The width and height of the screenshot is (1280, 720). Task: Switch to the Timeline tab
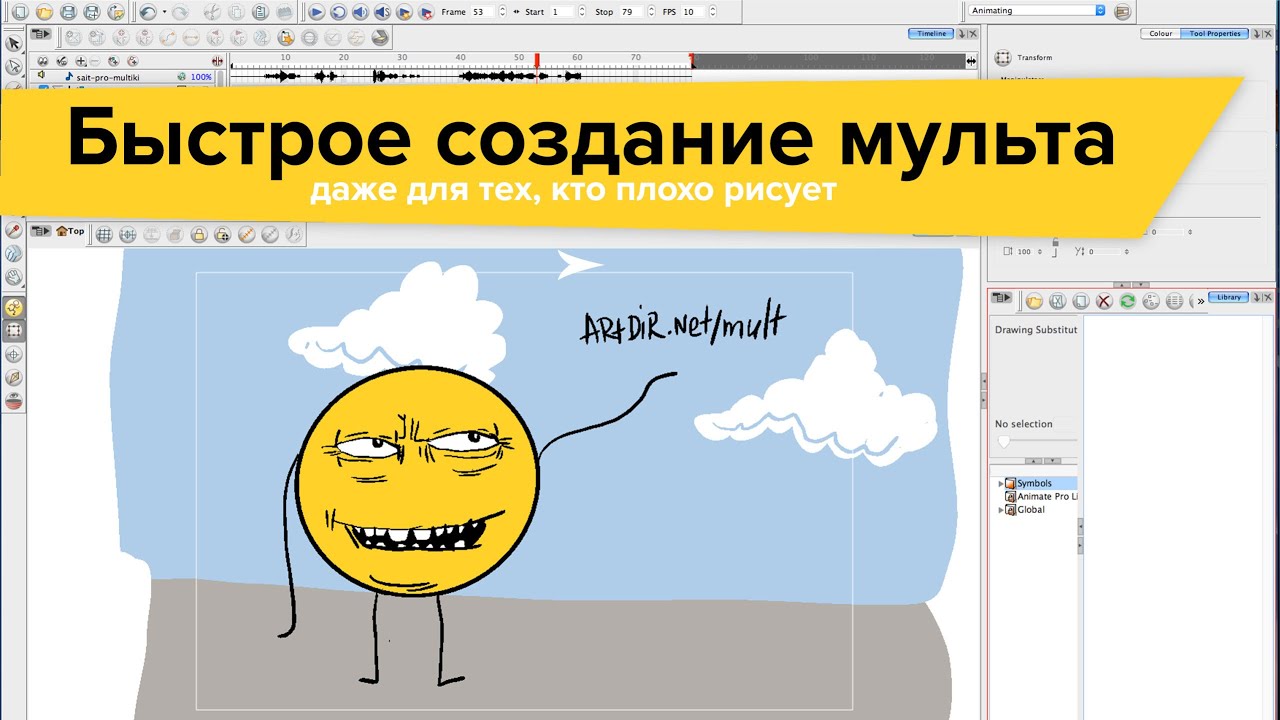click(931, 34)
